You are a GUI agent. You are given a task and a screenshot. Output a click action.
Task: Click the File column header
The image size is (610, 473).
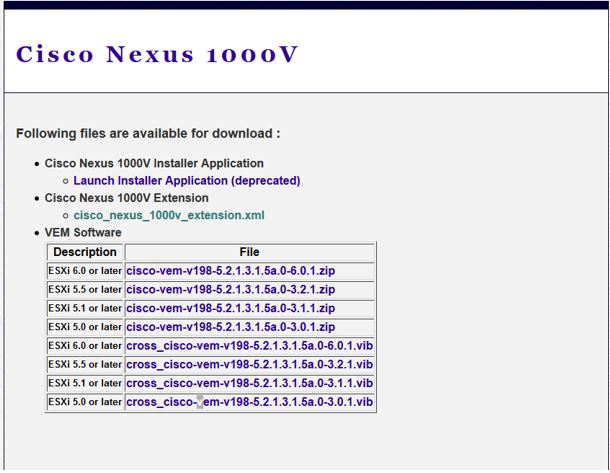coord(249,252)
